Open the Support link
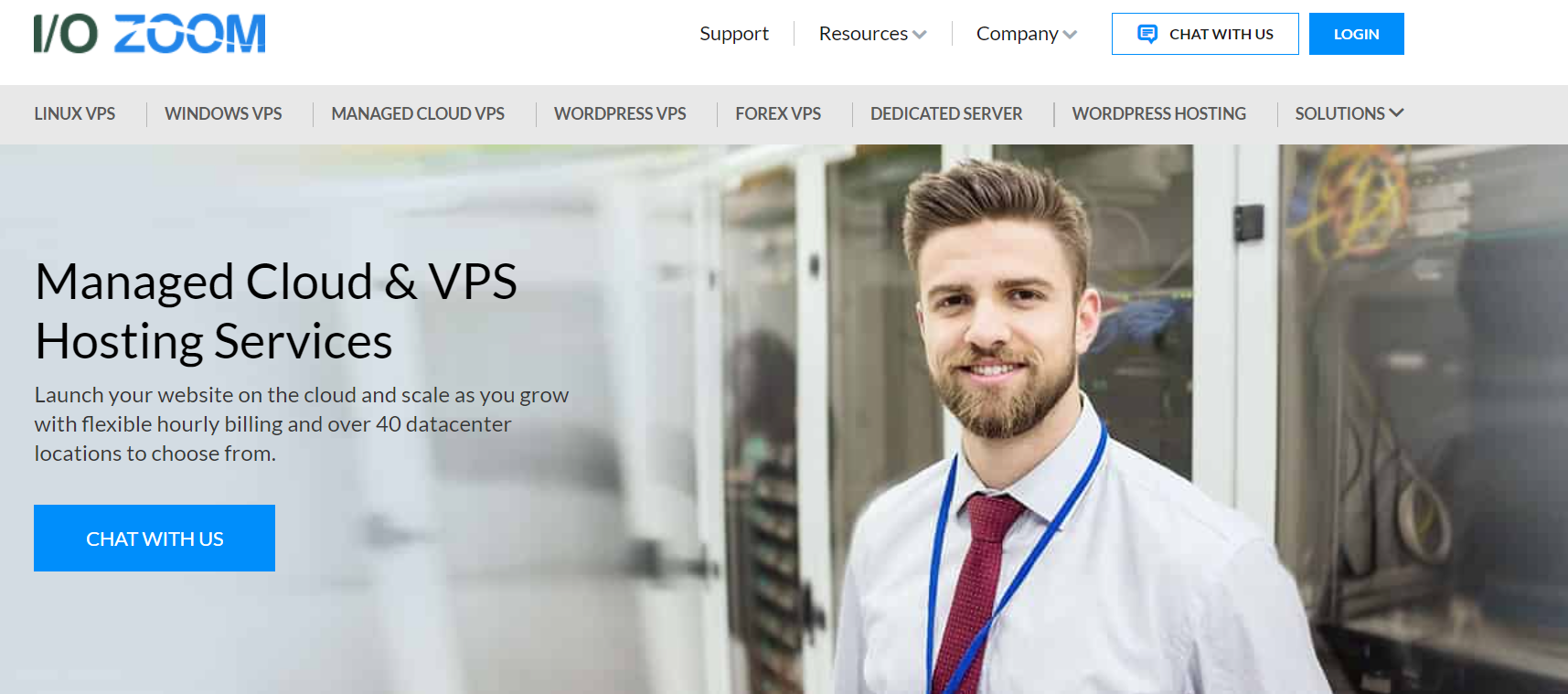 point(734,34)
